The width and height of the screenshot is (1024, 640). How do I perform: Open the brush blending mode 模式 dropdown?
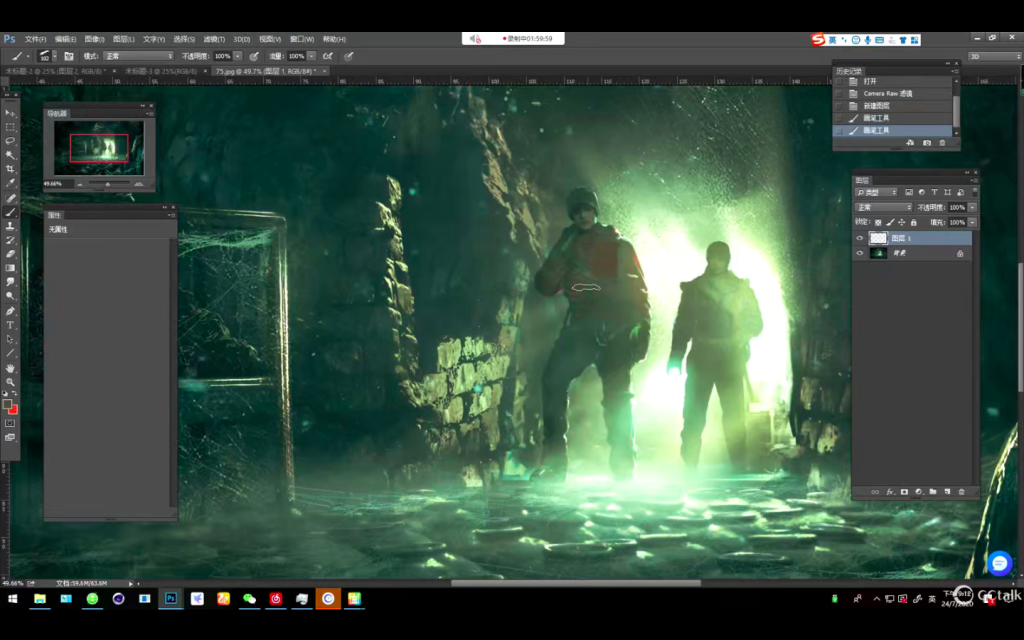[x=138, y=56]
